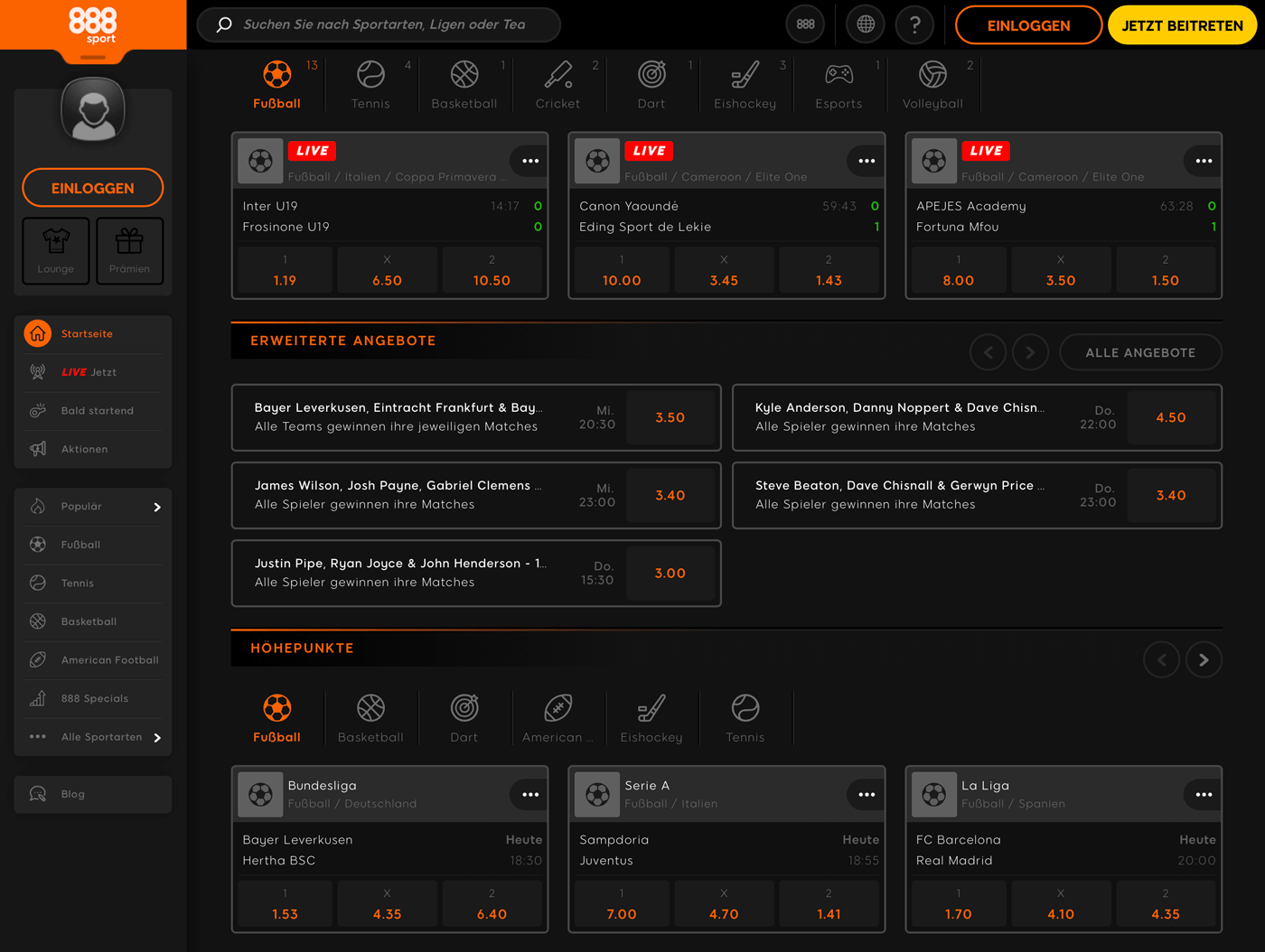
Task: Open the Blog section icon
Action: (36, 794)
